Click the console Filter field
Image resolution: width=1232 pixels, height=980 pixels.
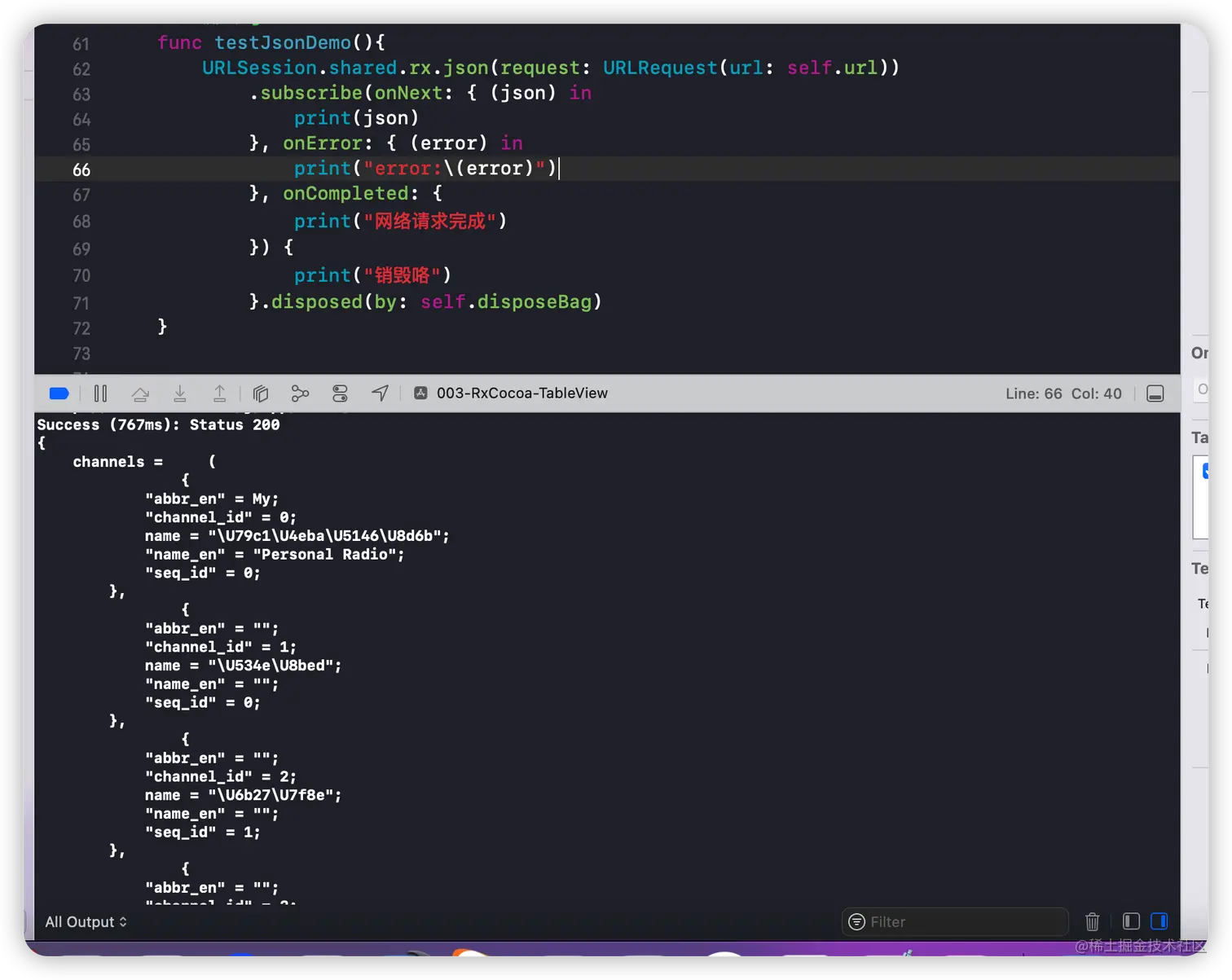coord(954,921)
